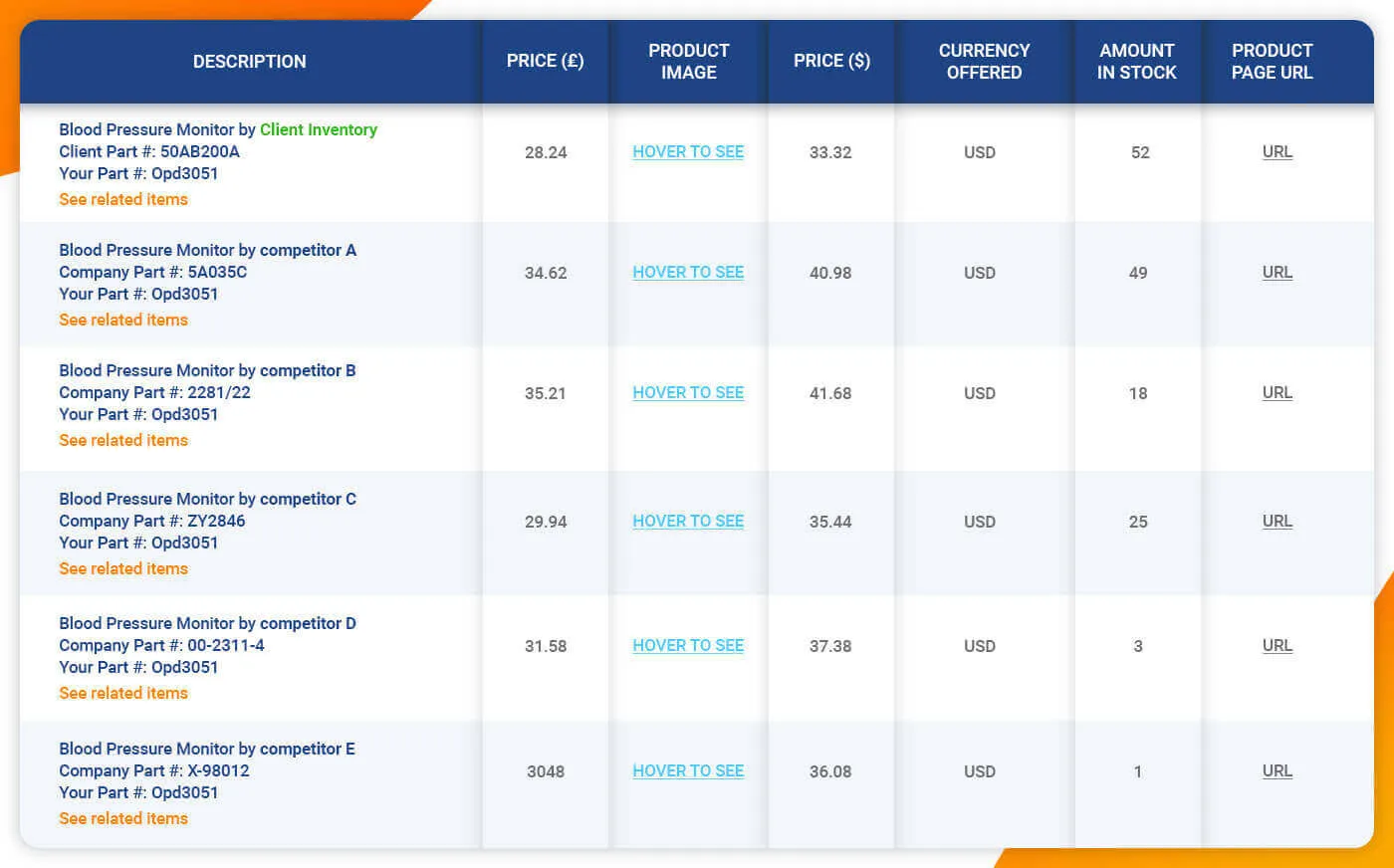Select the PRICE (£) column header

pos(545,61)
